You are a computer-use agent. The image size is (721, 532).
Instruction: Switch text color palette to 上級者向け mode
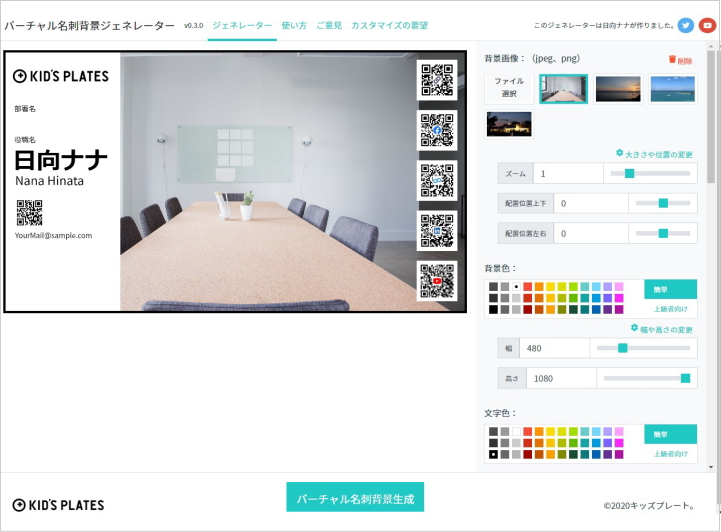[x=670, y=453]
